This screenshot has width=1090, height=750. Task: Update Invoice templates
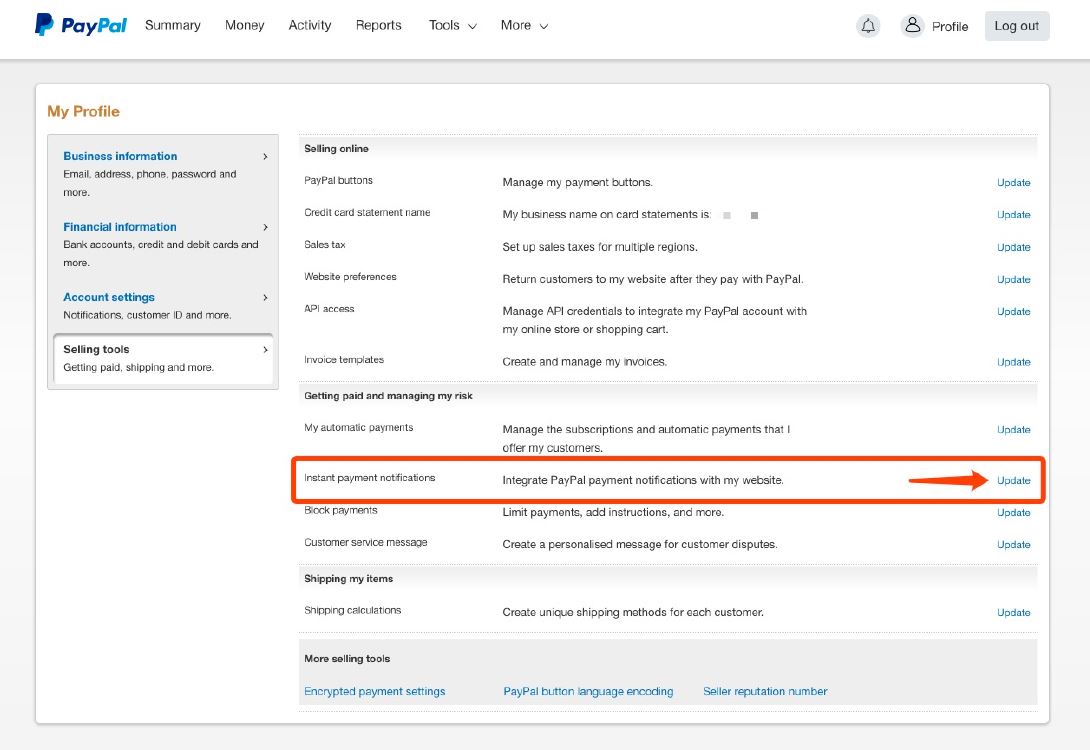pyautogui.click(x=1014, y=362)
